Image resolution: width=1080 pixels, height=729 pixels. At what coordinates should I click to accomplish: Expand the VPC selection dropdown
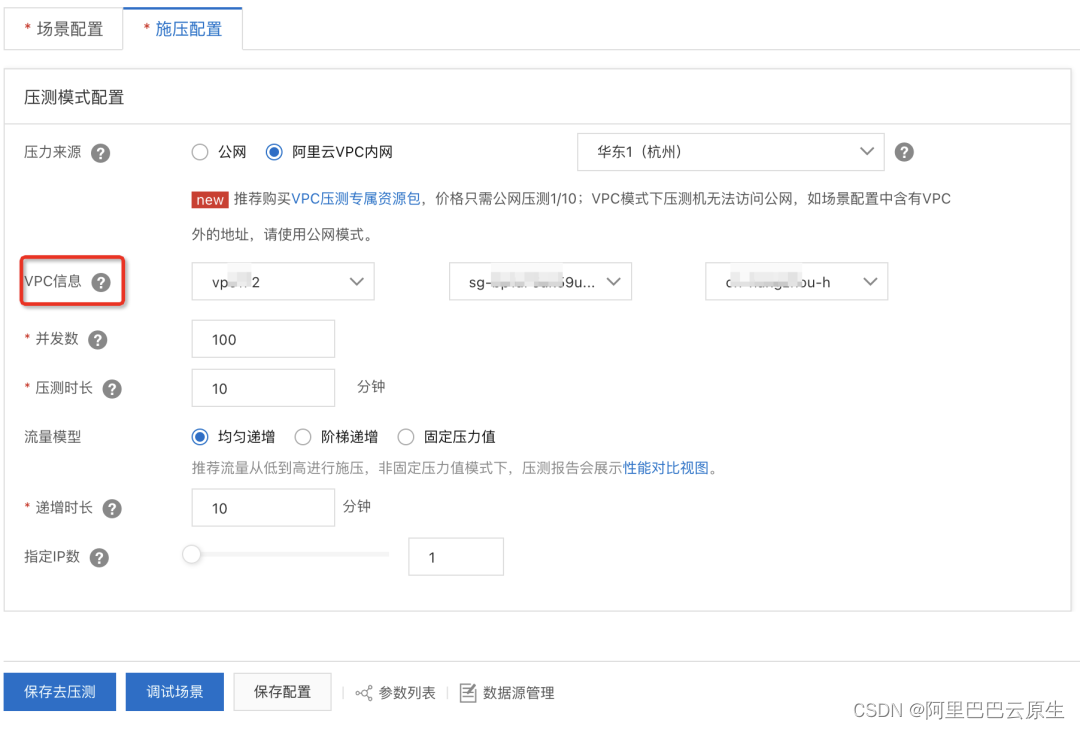click(x=282, y=281)
